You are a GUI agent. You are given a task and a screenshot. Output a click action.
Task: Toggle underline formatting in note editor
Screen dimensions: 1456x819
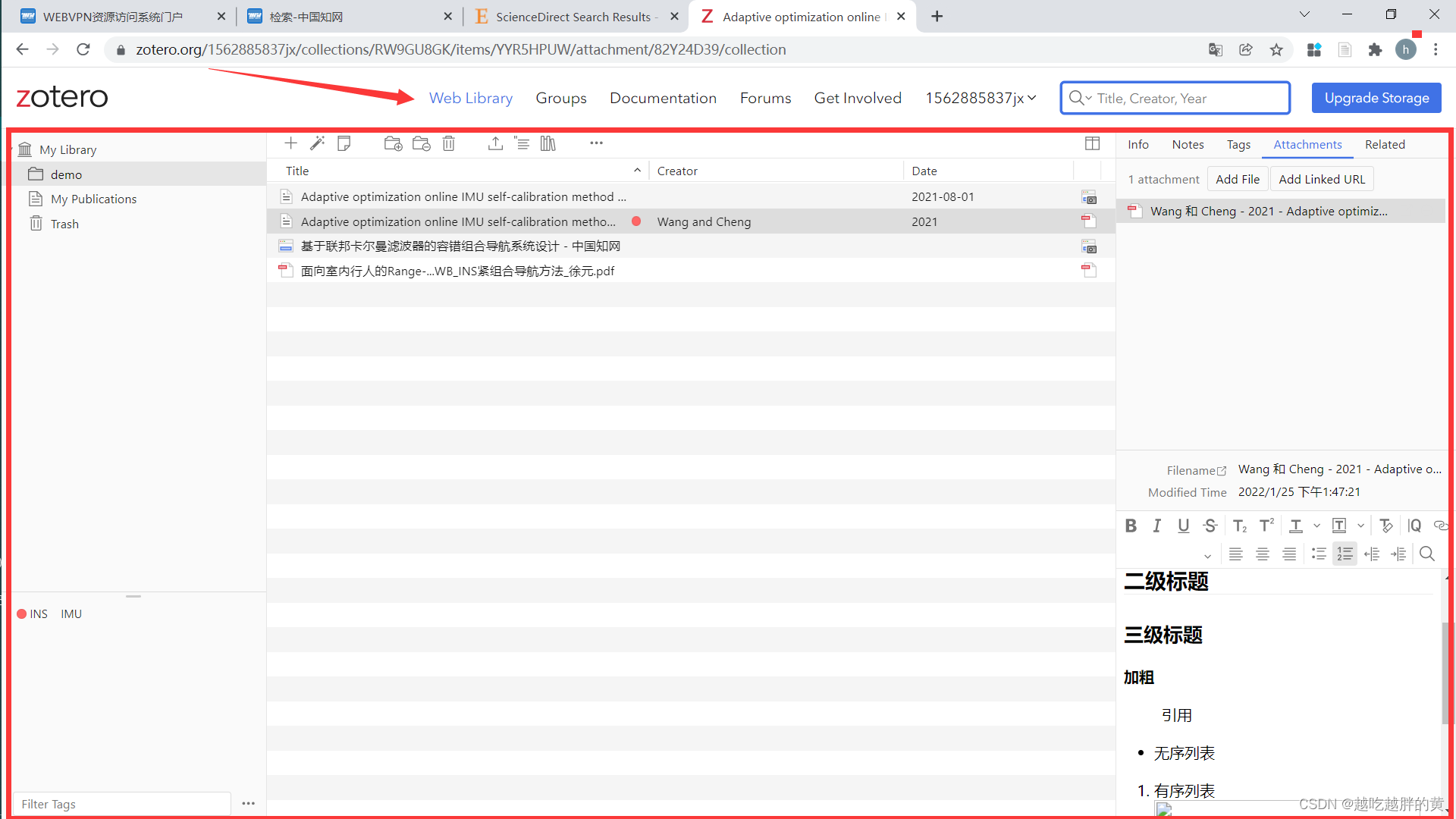coord(1183,526)
